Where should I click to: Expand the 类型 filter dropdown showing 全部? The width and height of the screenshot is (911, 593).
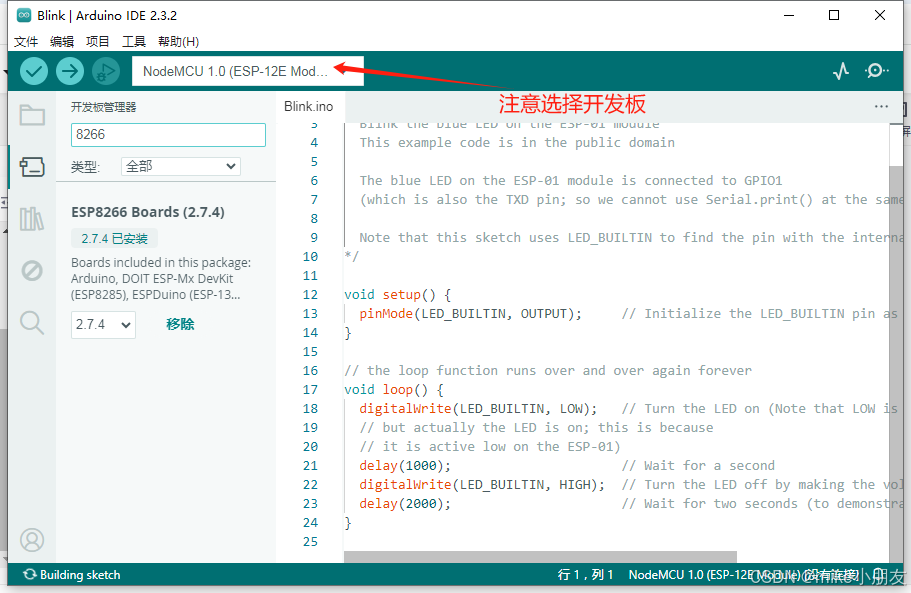point(181,167)
